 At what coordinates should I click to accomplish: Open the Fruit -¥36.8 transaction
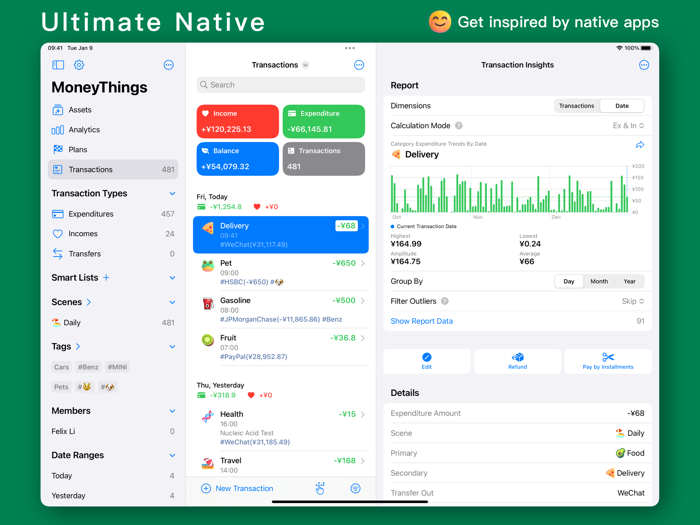click(281, 347)
